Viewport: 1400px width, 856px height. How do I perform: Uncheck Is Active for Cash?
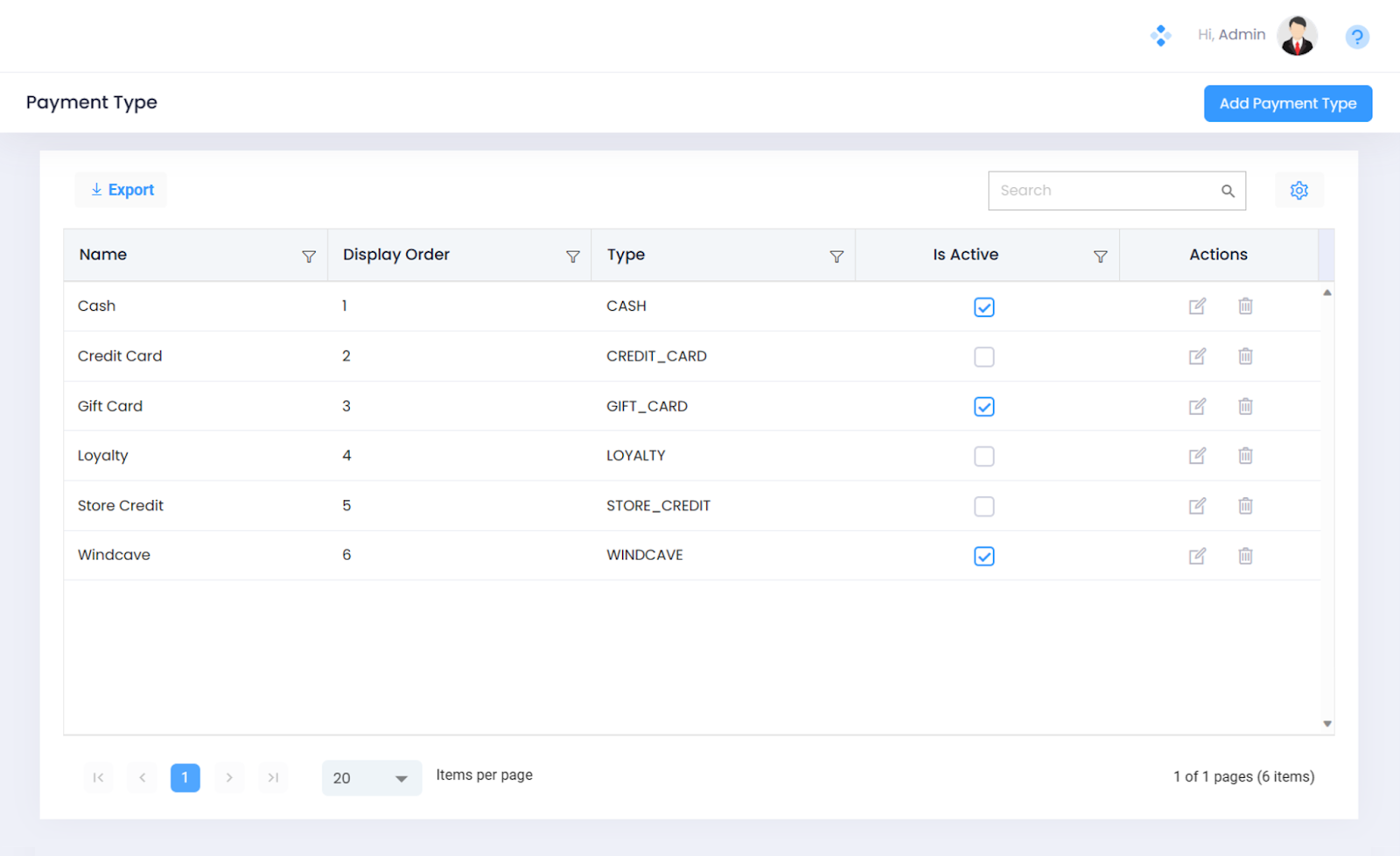[x=983, y=307]
